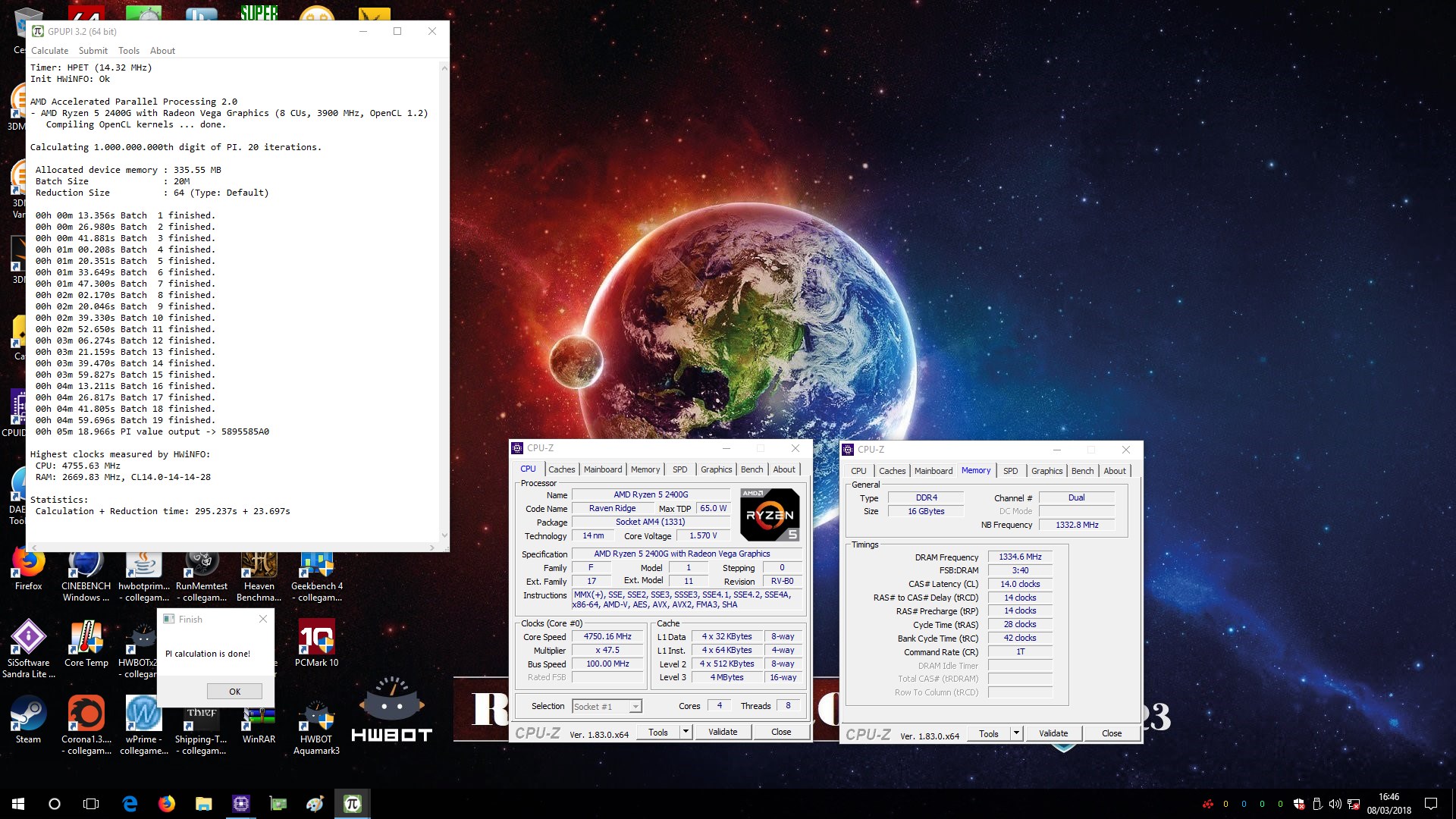The height and width of the screenshot is (819, 1456).
Task: Open the Submit menu in GPUPI
Action: point(93,51)
